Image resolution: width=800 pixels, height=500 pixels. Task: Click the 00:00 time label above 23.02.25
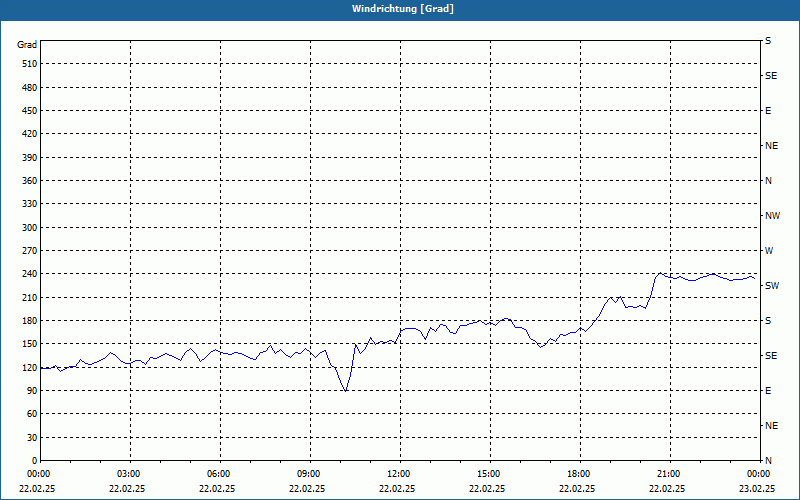[x=759, y=473]
